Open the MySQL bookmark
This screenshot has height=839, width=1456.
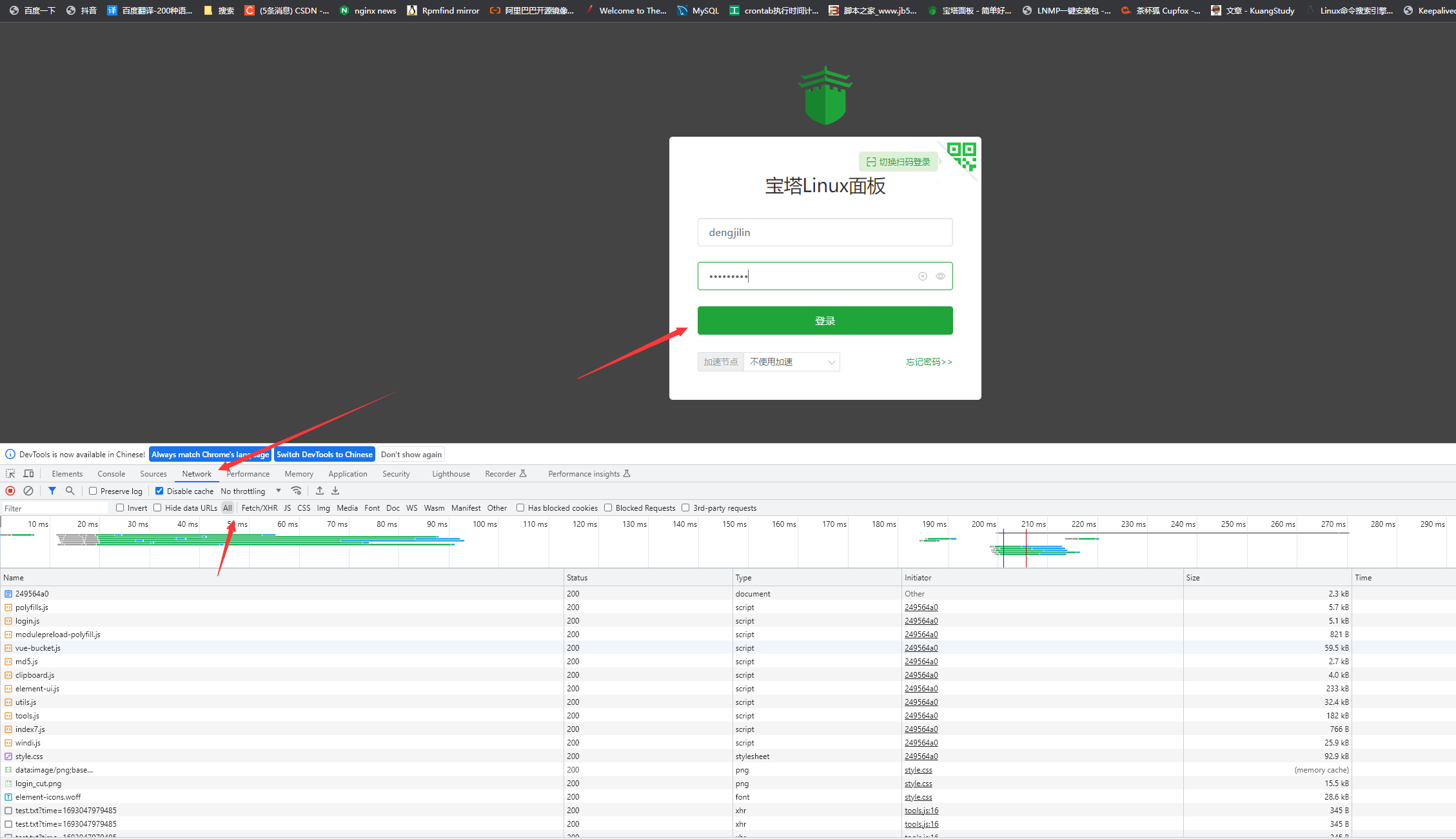coord(698,10)
